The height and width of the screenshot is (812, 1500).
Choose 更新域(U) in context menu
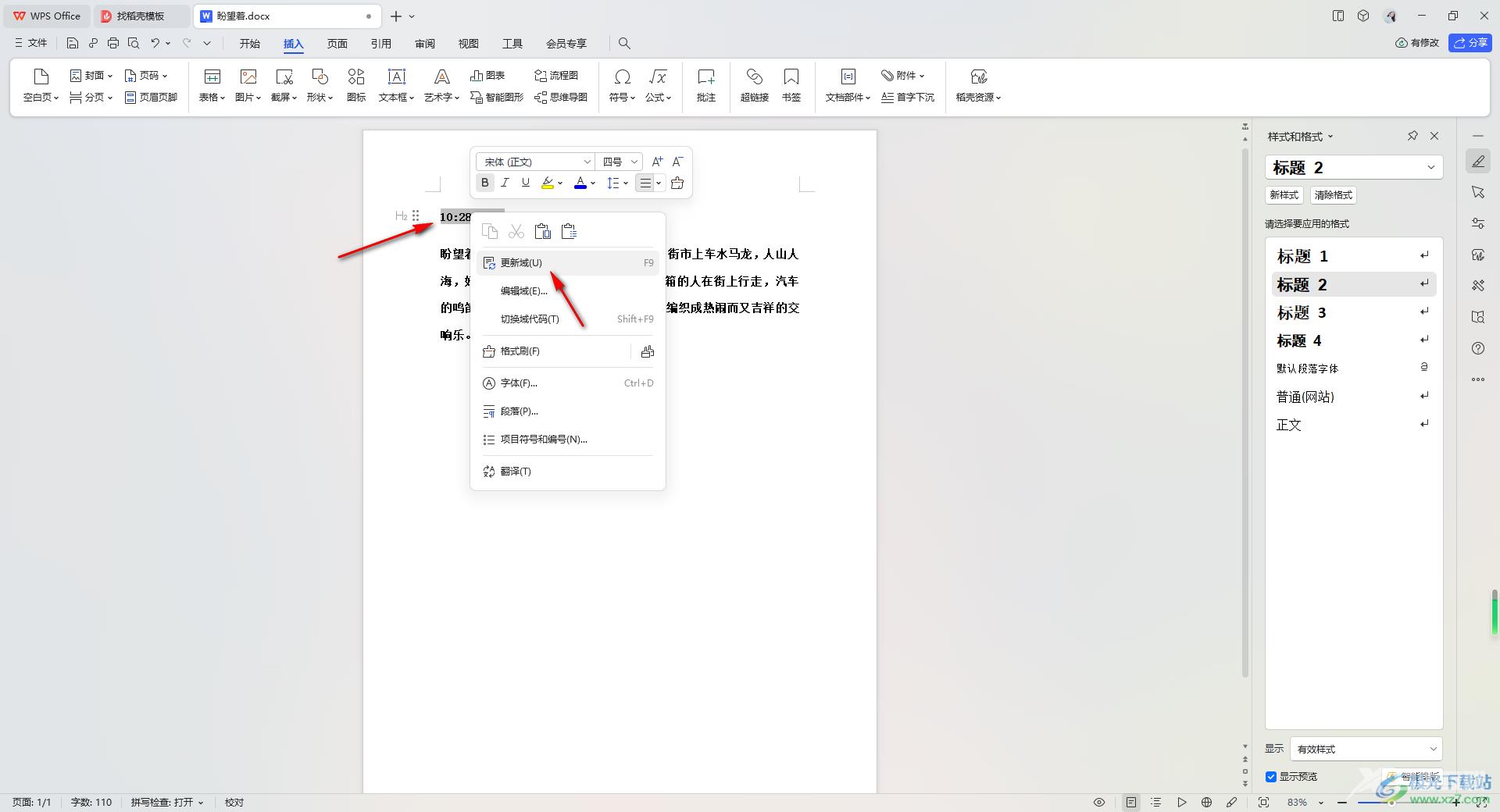click(x=568, y=263)
